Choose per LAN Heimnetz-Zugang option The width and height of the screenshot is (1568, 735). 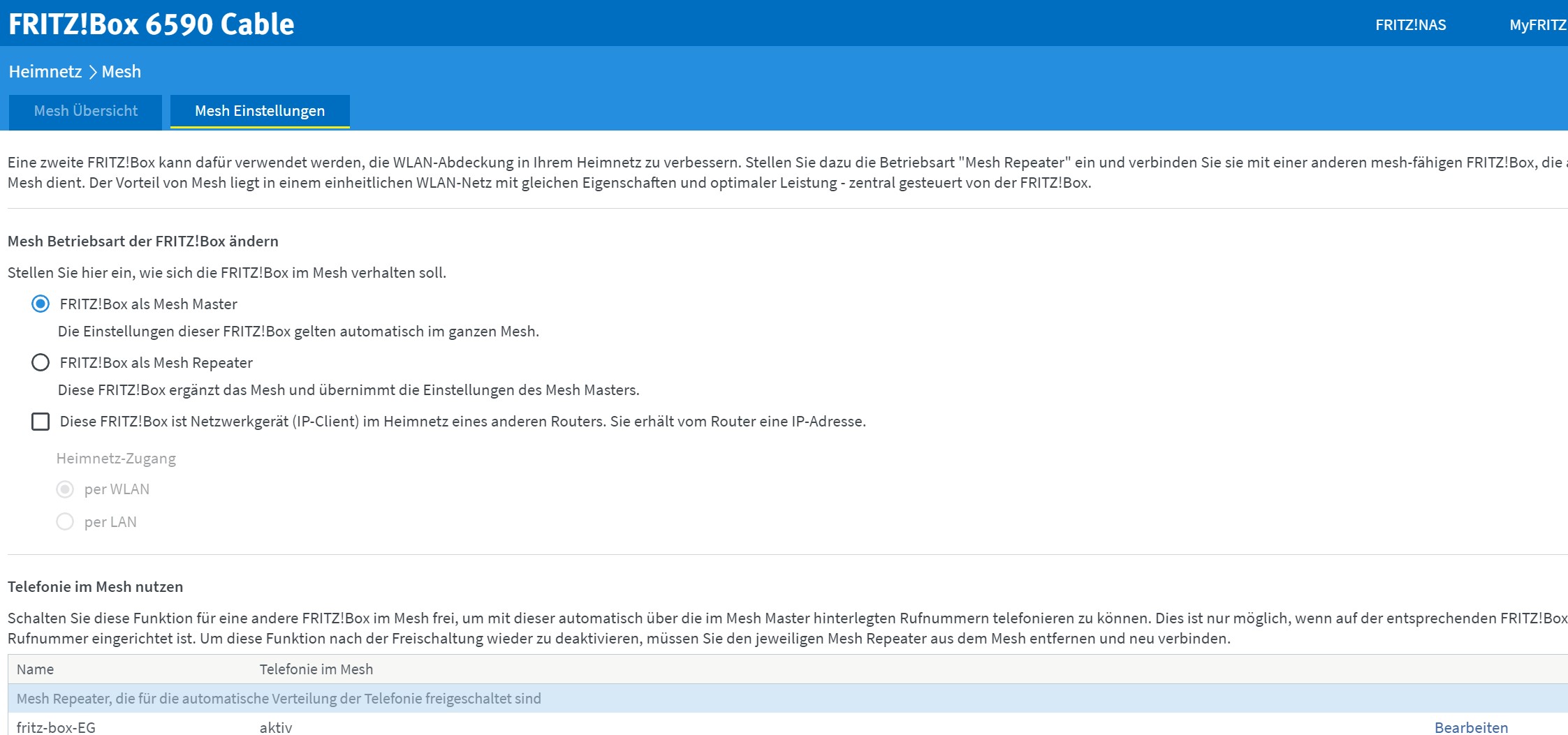pos(65,521)
